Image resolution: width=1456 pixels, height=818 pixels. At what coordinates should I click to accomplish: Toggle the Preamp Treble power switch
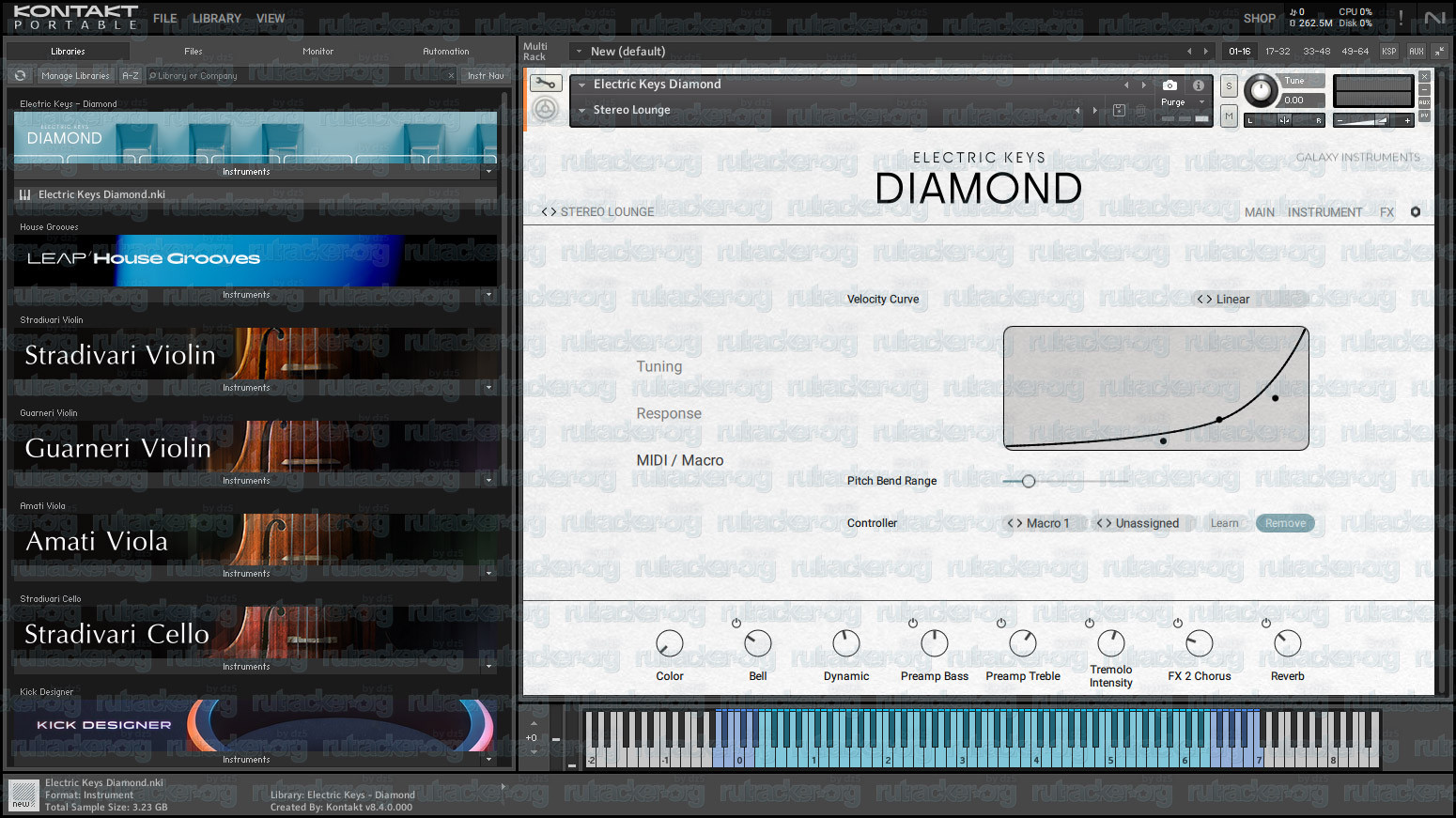(1001, 623)
